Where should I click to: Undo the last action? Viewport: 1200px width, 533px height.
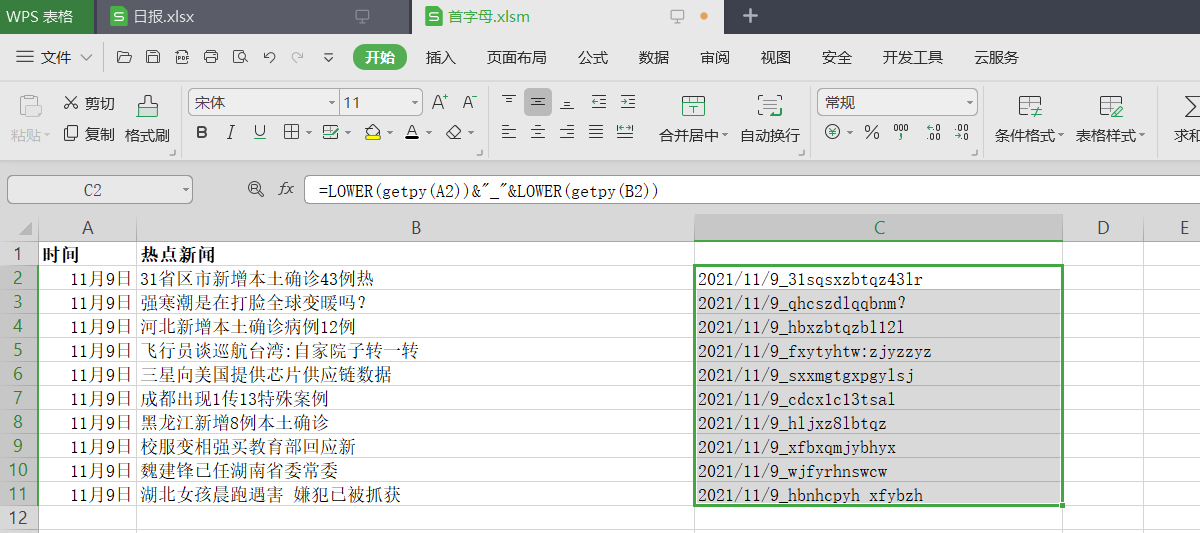269,58
